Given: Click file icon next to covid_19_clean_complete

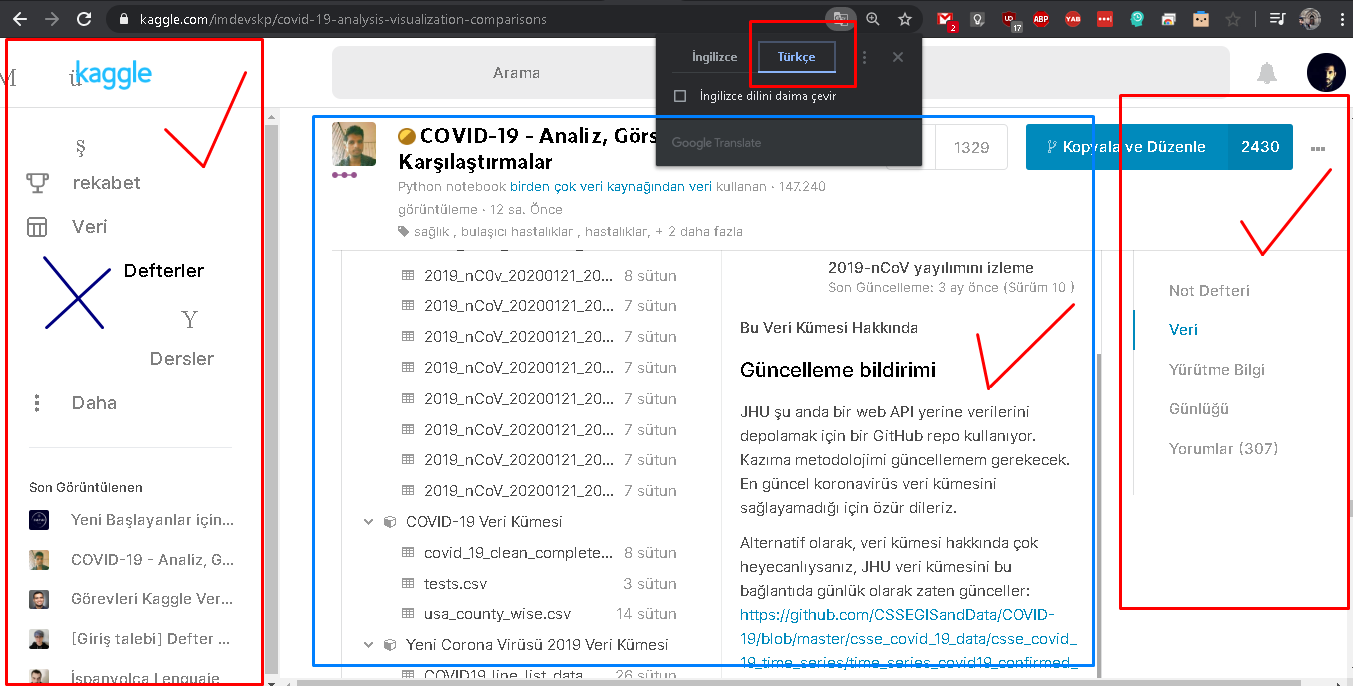Looking at the screenshot, I should pos(408,553).
